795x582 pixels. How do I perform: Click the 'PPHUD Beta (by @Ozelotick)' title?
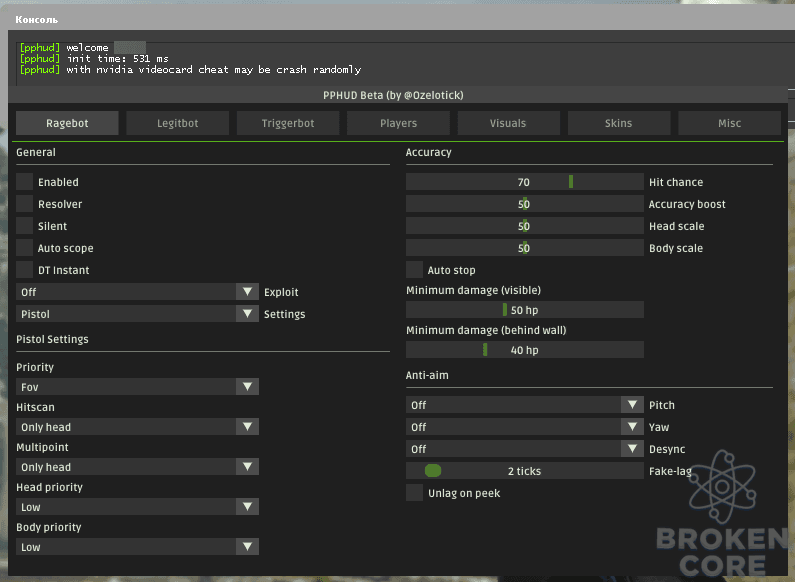pyautogui.click(x=393, y=95)
